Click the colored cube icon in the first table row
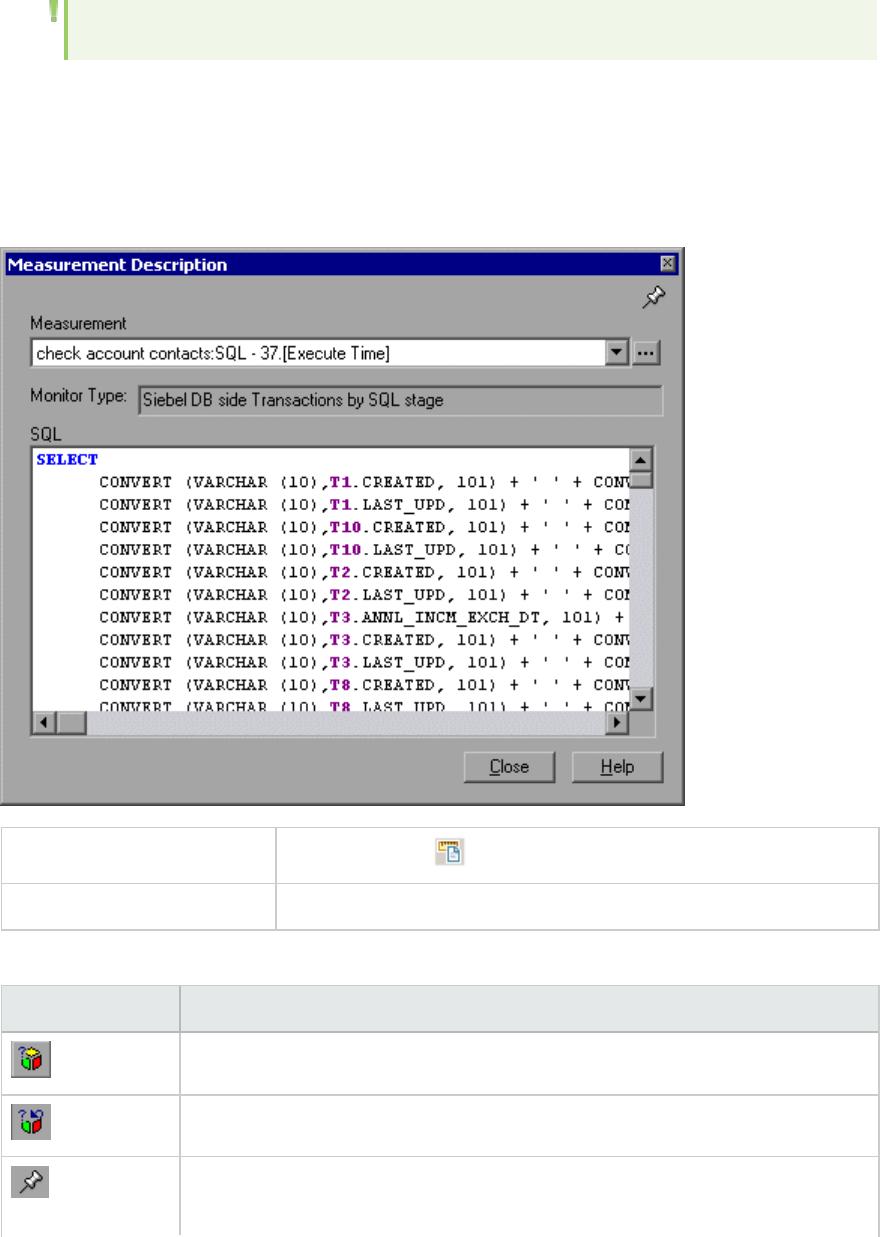The width and height of the screenshot is (880, 1237). click(x=33, y=1061)
